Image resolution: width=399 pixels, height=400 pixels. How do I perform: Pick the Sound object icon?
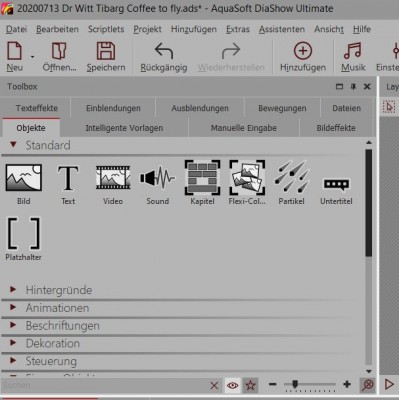click(x=157, y=177)
